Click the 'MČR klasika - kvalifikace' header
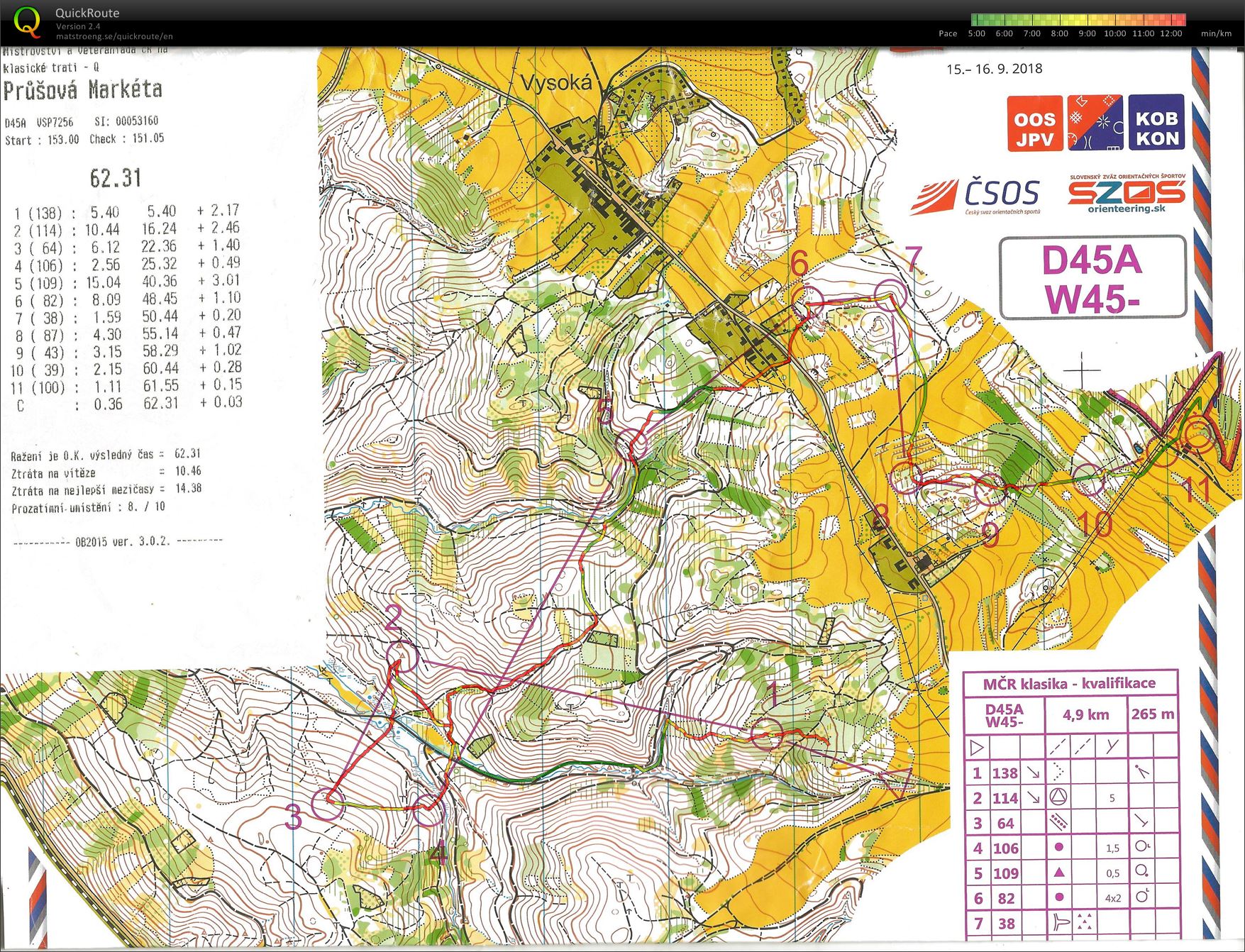This screenshot has width=1245, height=952. point(1069,683)
